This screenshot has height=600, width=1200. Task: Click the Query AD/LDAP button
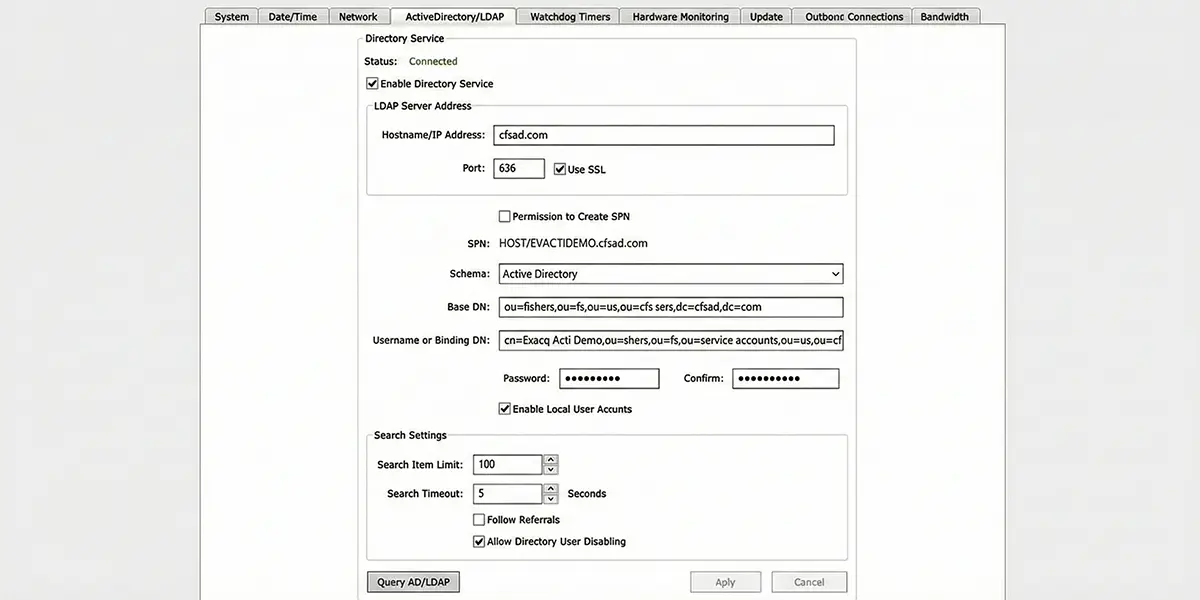click(x=413, y=581)
